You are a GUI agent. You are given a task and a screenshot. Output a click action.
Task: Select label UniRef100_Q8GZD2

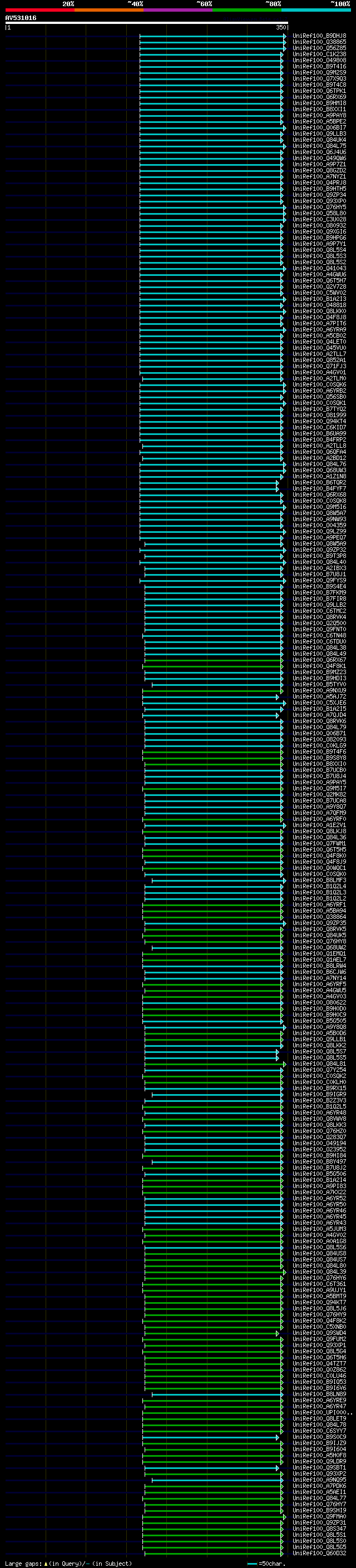tap(319, 170)
